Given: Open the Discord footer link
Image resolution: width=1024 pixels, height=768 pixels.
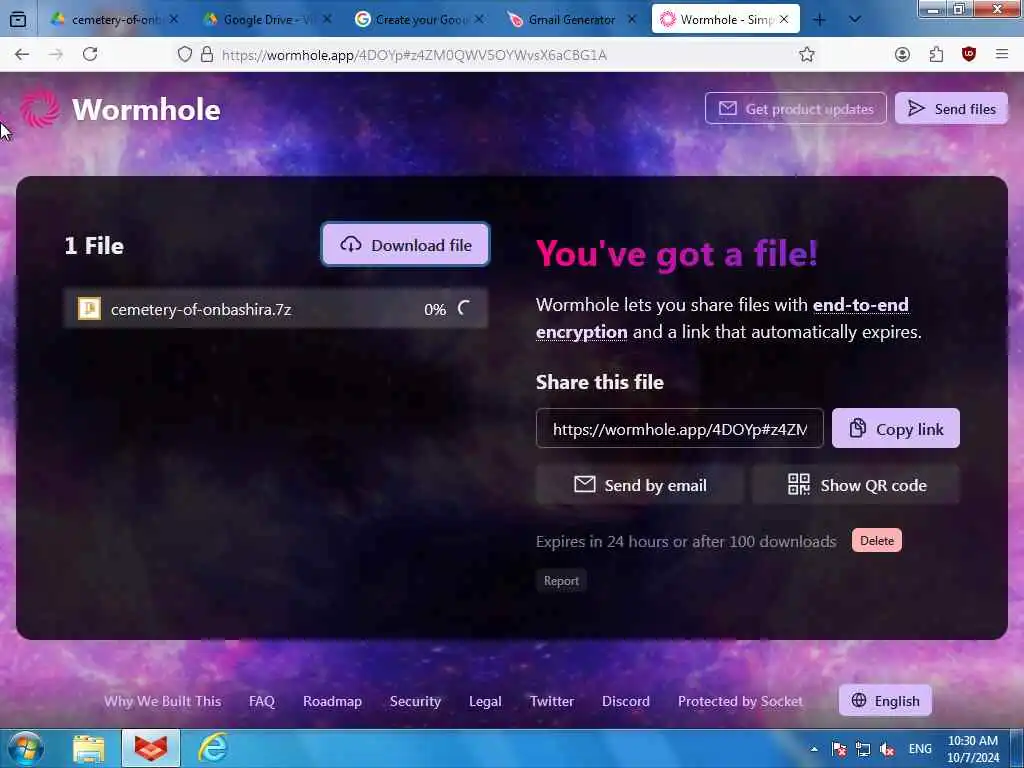Looking at the screenshot, I should tap(626, 701).
